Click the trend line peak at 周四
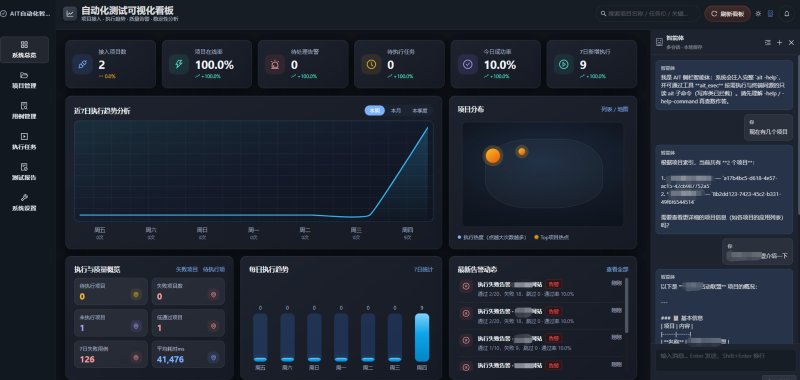Image resolution: width=800 pixels, height=380 pixels. (428, 128)
